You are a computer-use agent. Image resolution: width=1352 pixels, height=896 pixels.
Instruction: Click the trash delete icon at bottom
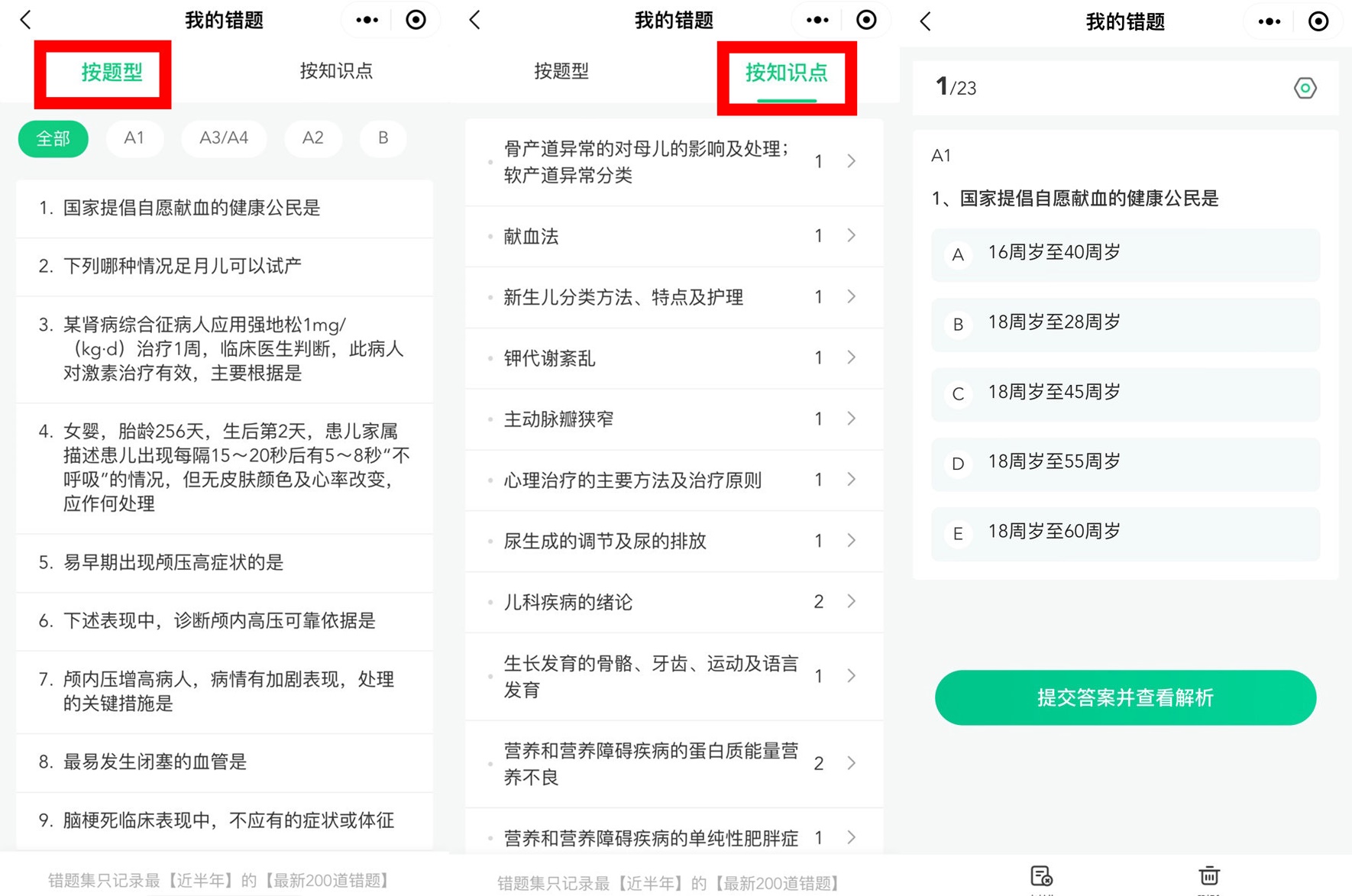point(1208,875)
